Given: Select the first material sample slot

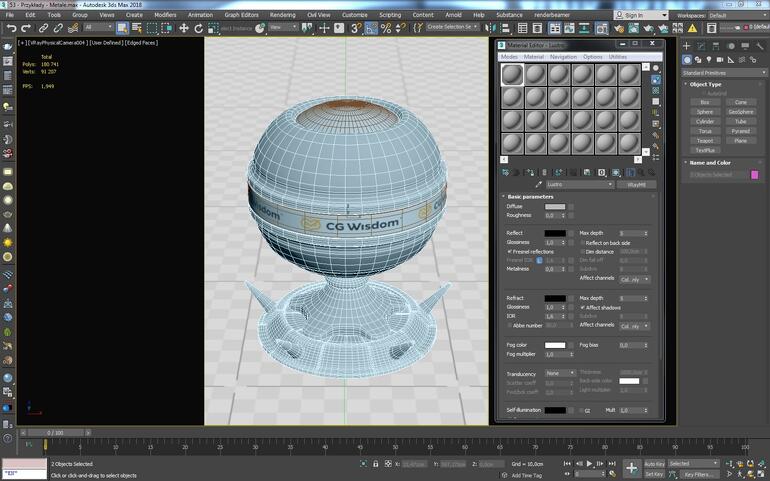Looking at the screenshot, I should 512,75.
